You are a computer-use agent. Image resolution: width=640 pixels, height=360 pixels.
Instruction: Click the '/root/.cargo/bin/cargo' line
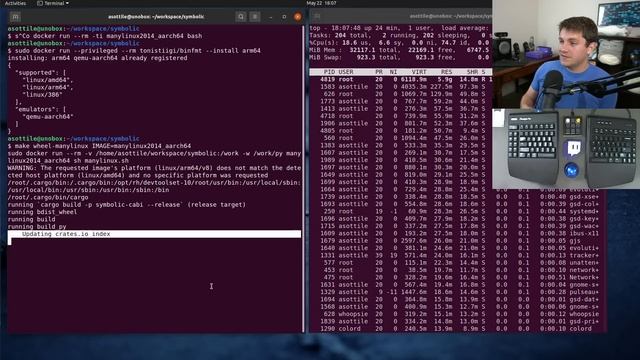coord(48,197)
